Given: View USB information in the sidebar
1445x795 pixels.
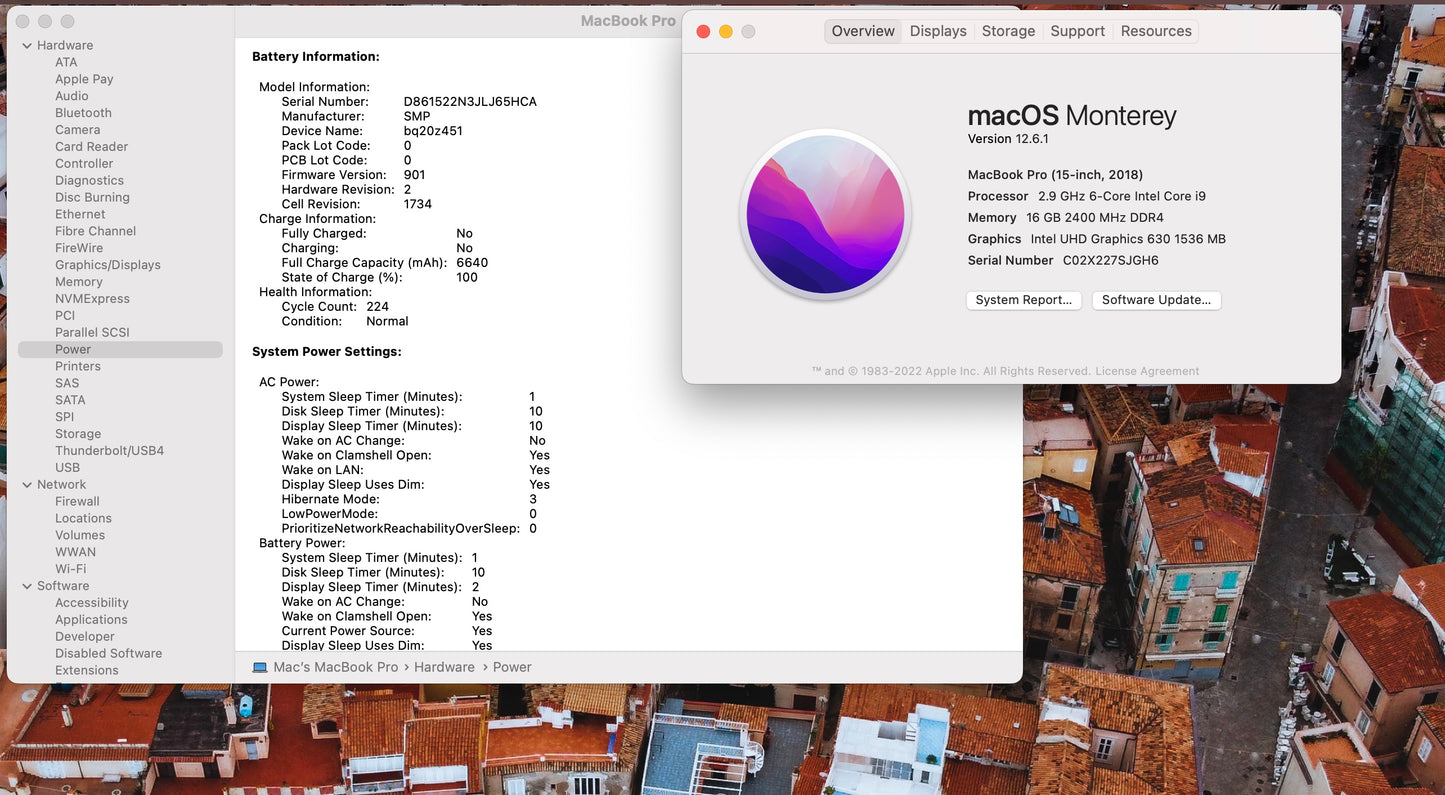Looking at the screenshot, I should pyautogui.click(x=67, y=467).
